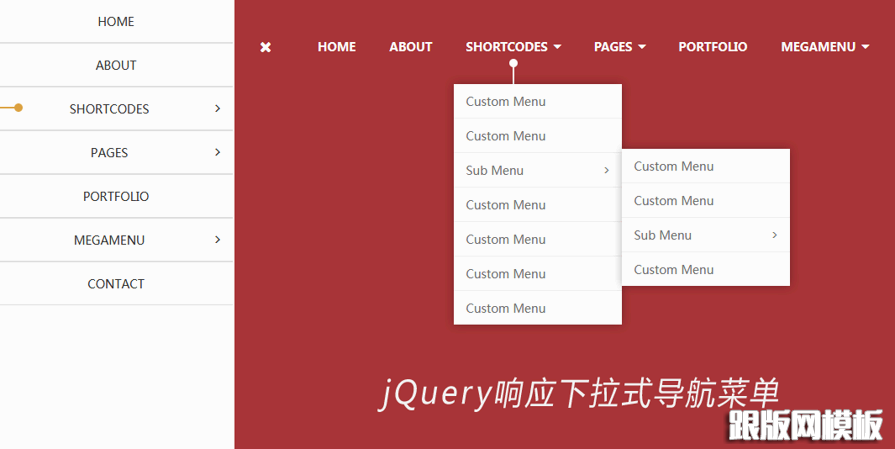Click CONTACT in left sidebar menu
Screen dimensions: 895x449
(x=116, y=284)
